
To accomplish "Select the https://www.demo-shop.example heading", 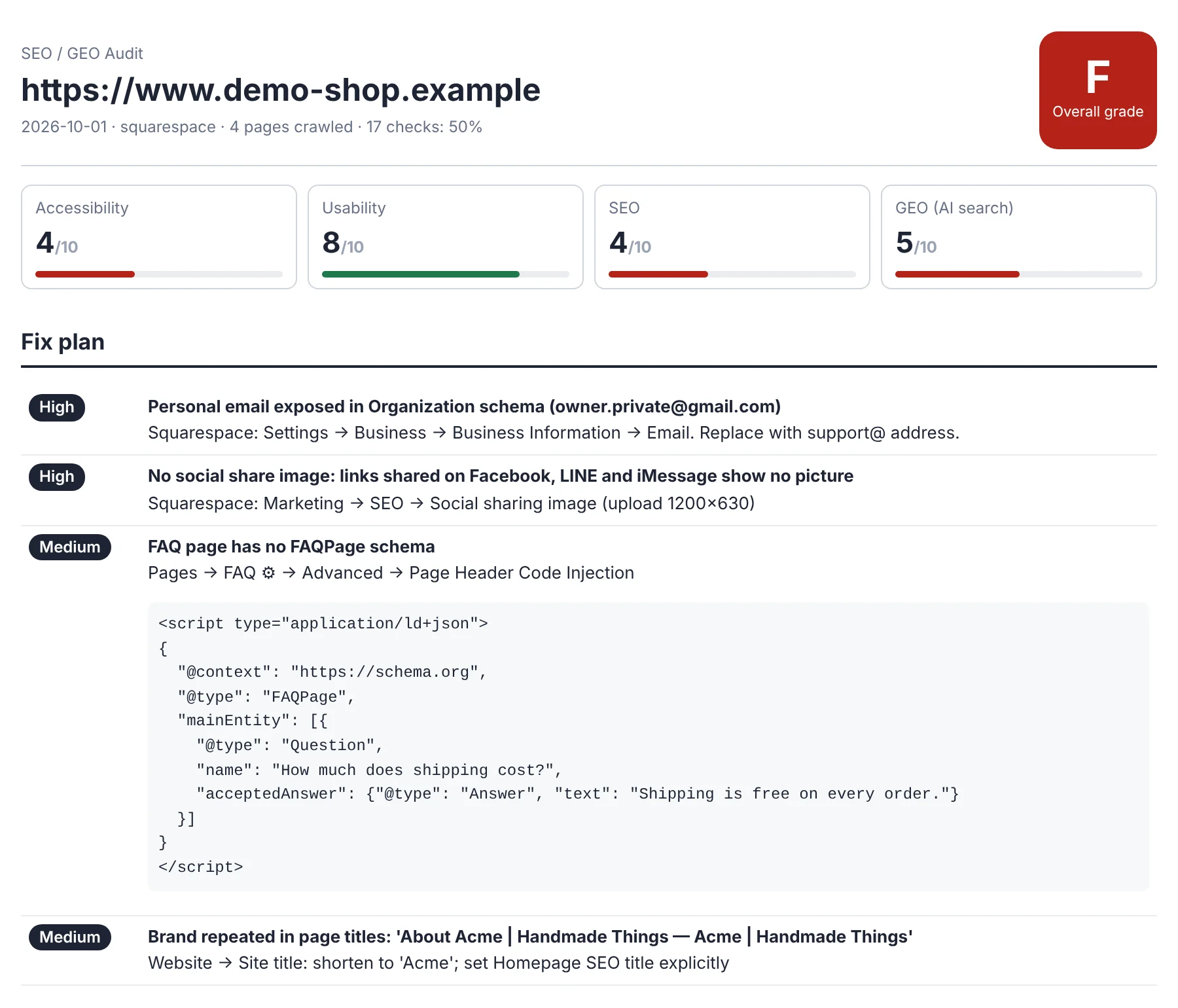I will [x=281, y=90].
